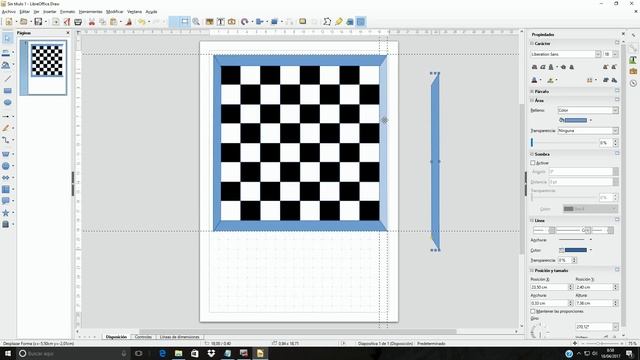The width and height of the screenshot is (640, 360).
Task: Select the Connector tool in the left toolbar
Action: point(6,140)
